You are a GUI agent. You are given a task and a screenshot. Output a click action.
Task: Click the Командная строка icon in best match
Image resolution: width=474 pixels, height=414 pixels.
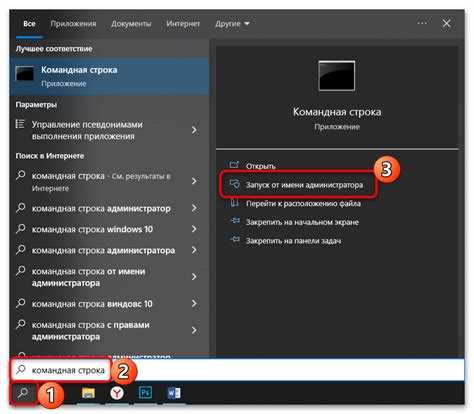click(x=25, y=74)
